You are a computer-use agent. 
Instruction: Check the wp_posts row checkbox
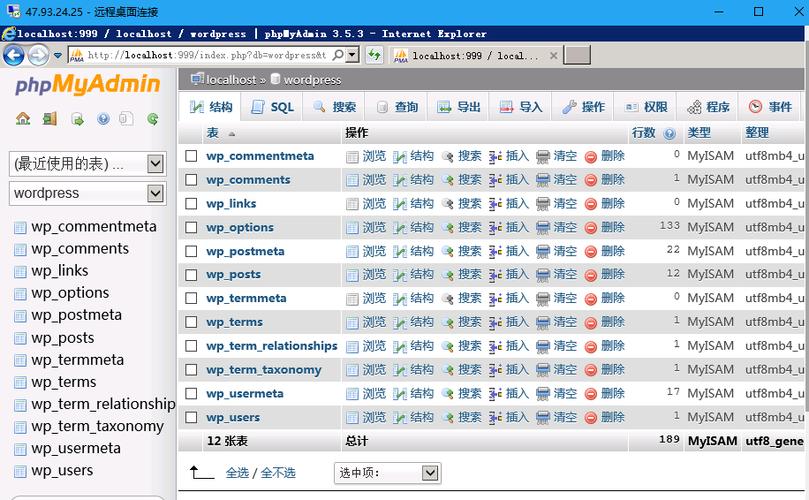click(x=191, y=275)
